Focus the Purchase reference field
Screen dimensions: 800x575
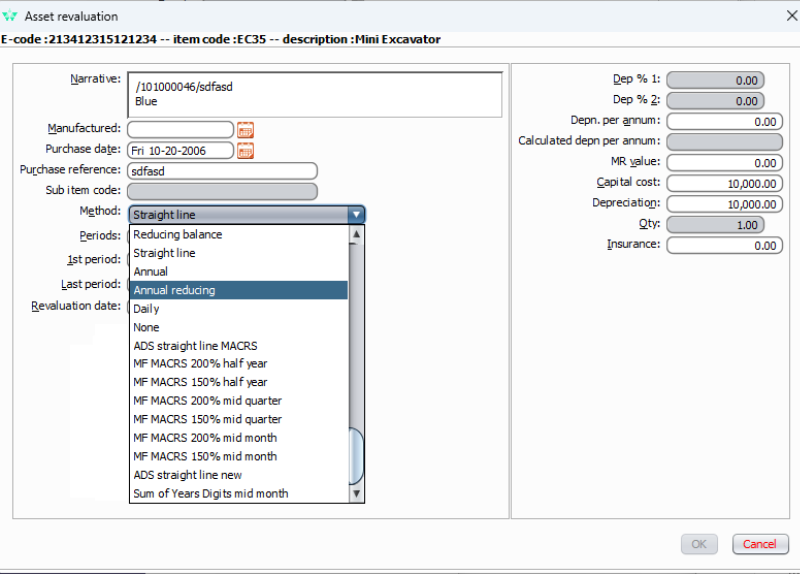tap(222, 171)
